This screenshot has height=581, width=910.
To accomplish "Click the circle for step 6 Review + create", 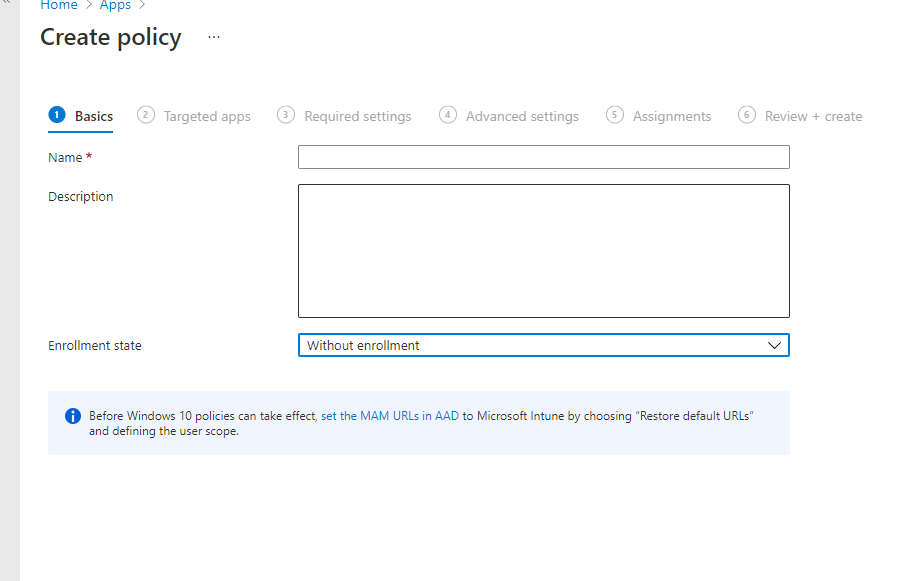I will pos(746,115).
